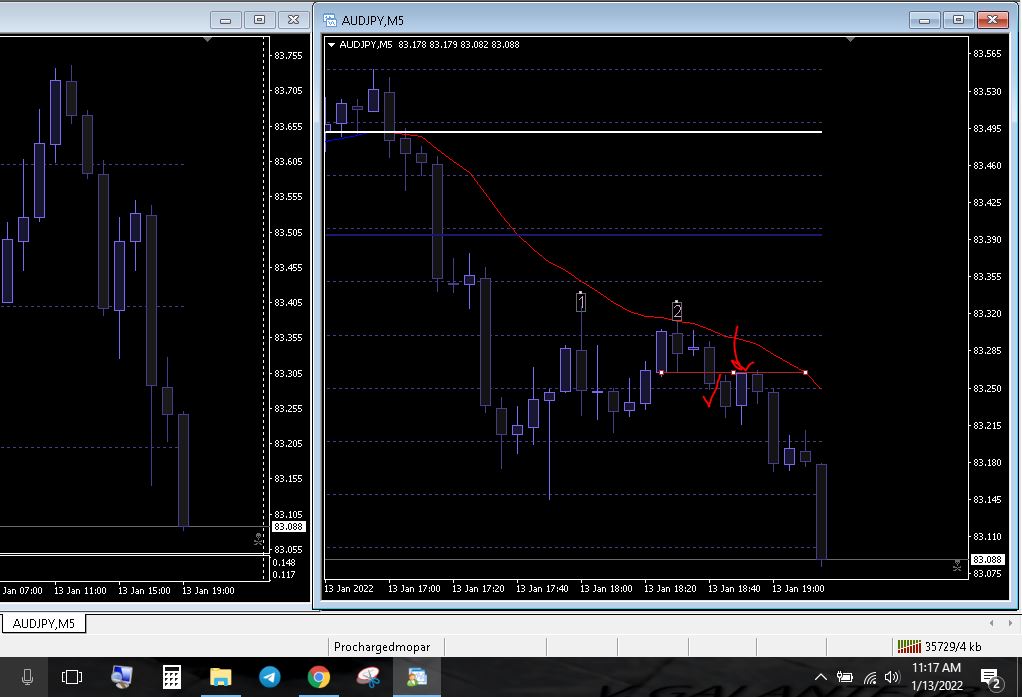
Task: Open Task View on the taskbar
Action: [x=72, y=677]
